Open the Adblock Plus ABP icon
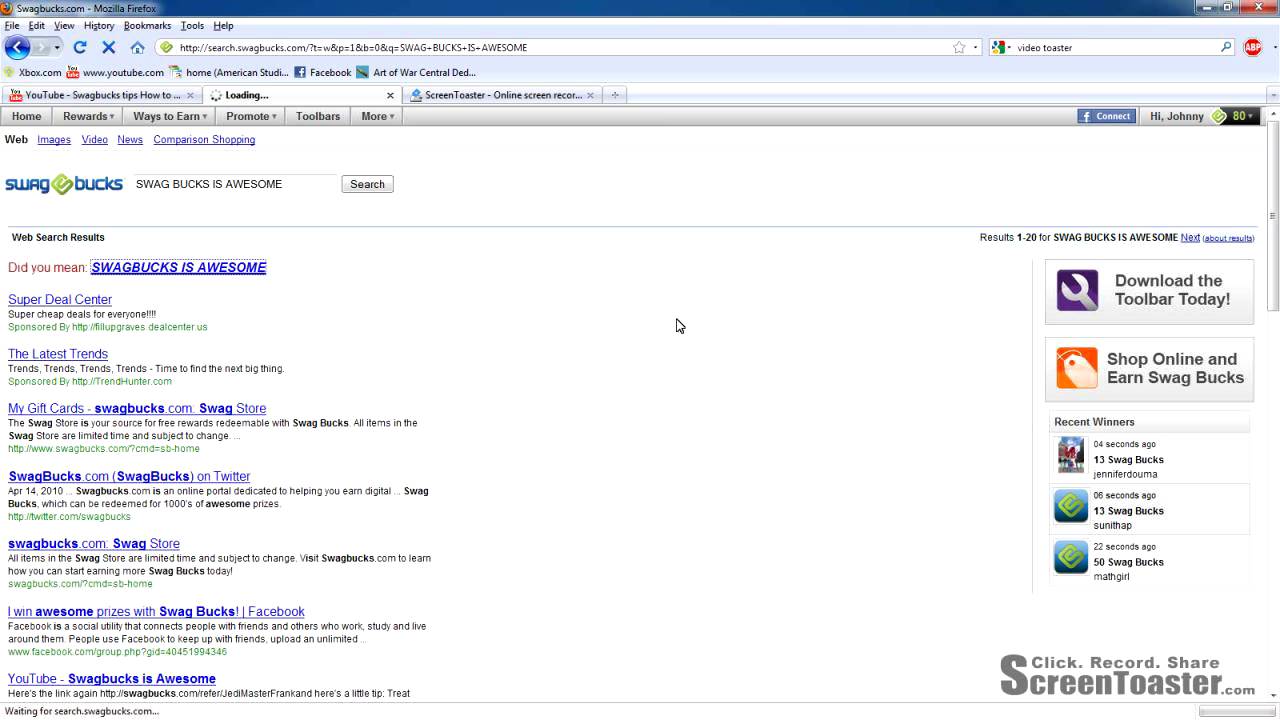 click(1252, 47)
